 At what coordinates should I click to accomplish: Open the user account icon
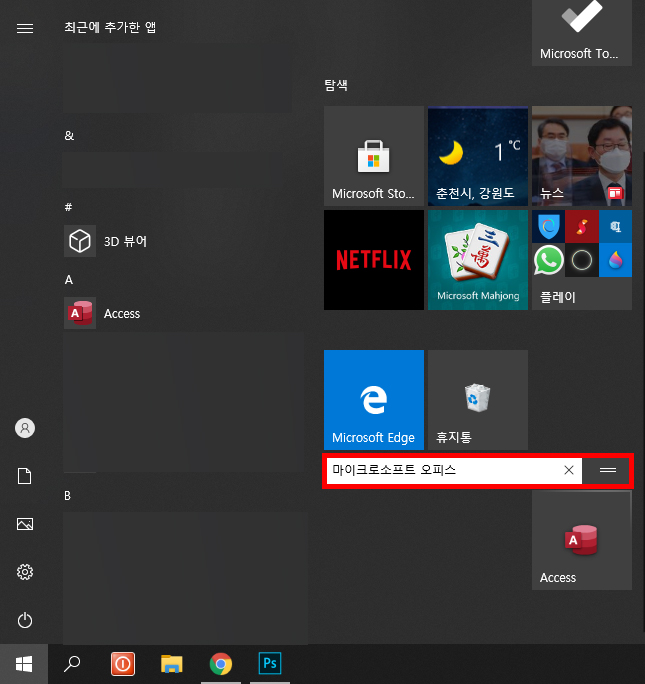pos(25,428)
